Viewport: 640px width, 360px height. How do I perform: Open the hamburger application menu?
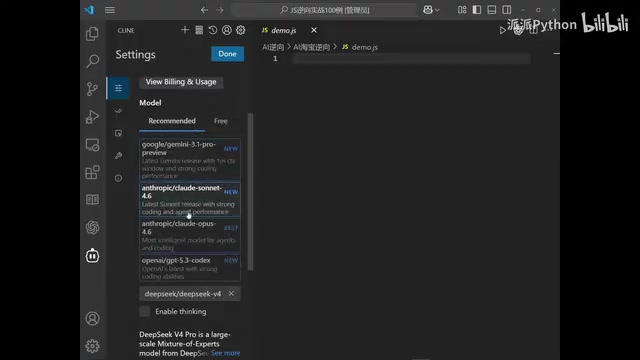pos(110,10)
